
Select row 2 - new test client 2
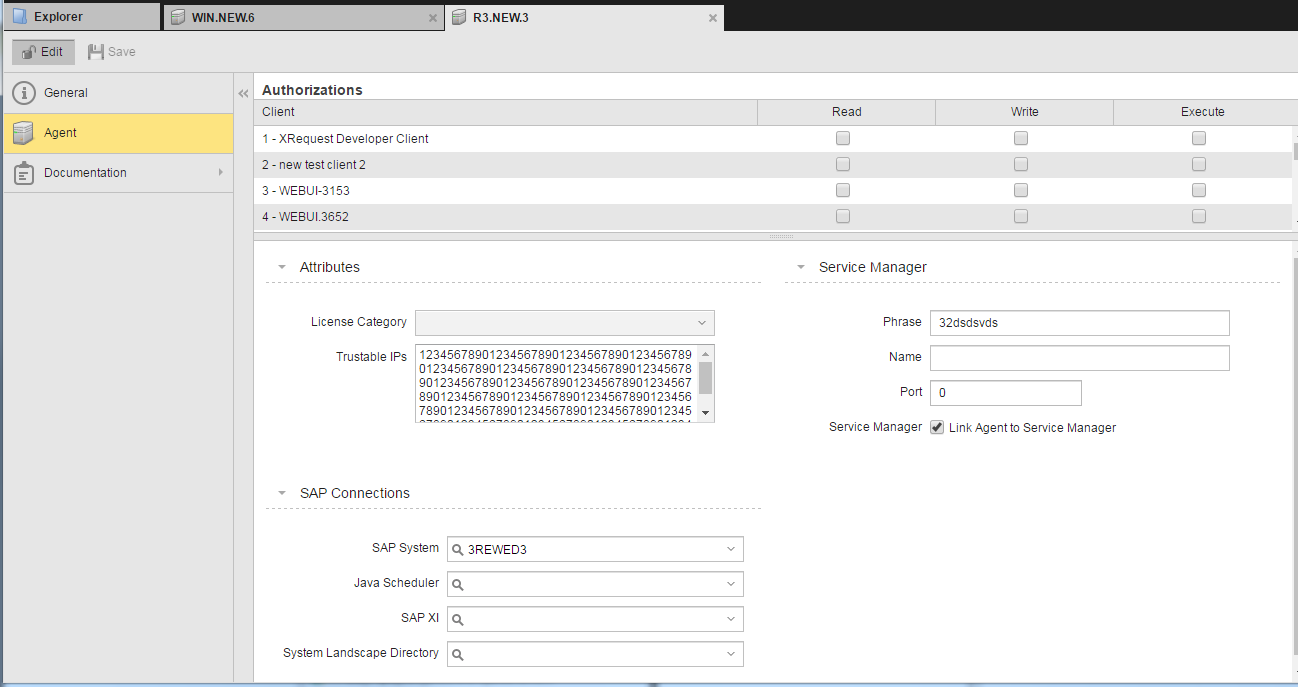[772, 164]
